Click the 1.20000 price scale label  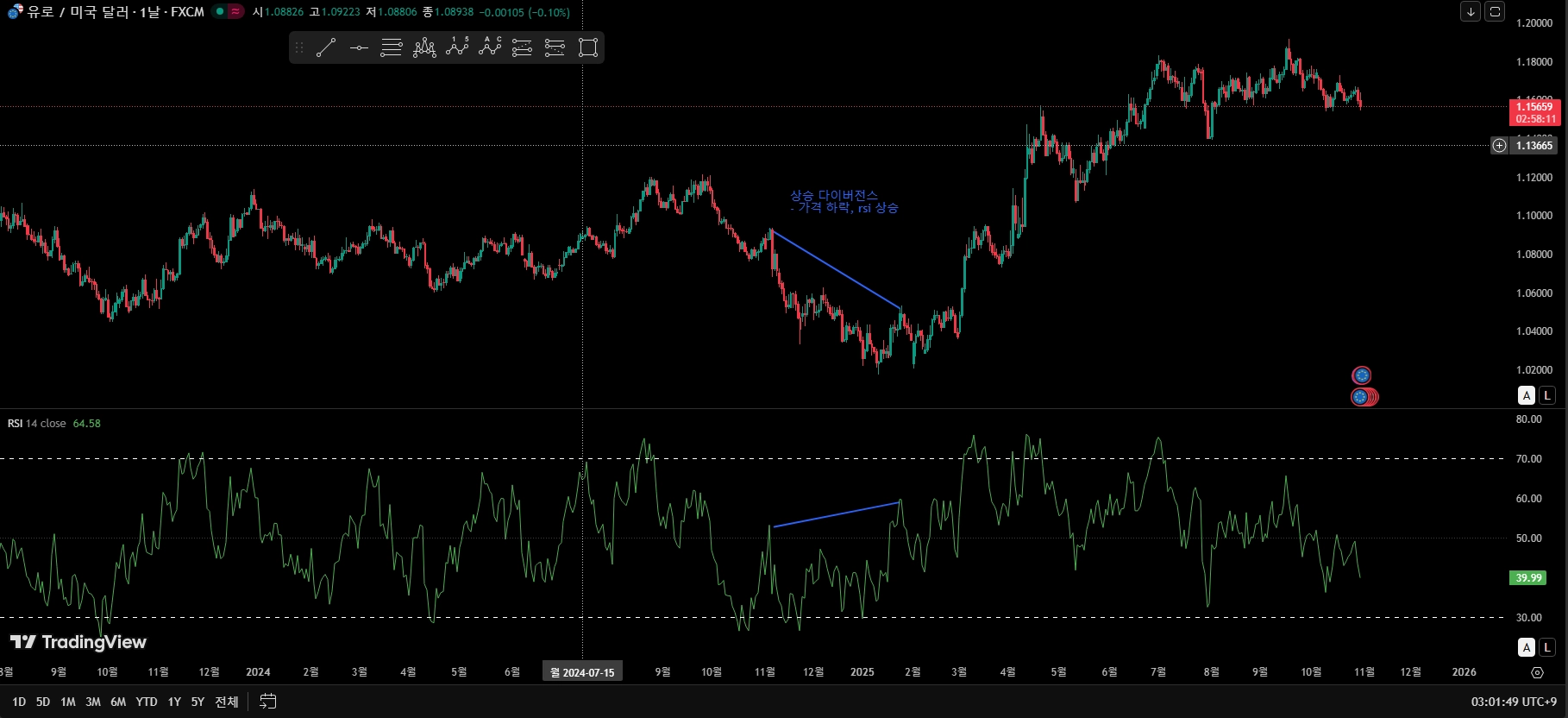point(1534,23)
